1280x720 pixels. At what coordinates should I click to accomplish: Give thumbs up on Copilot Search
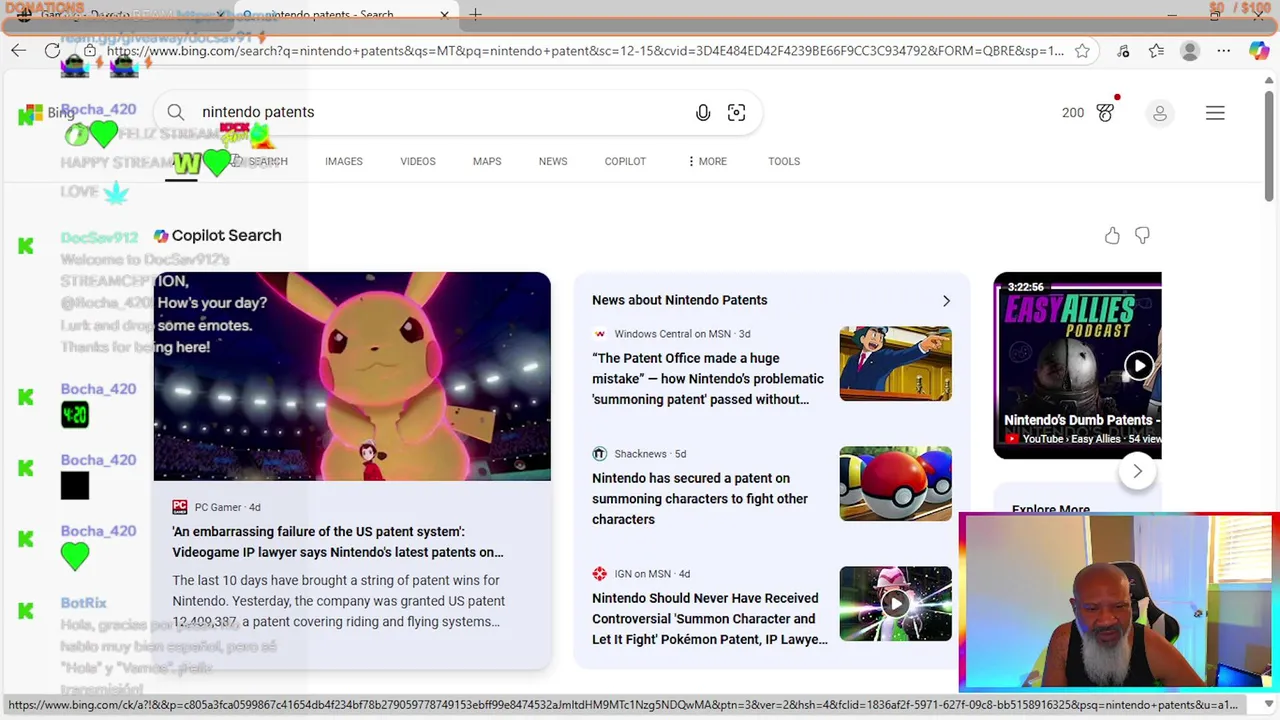pos(1112,236)
